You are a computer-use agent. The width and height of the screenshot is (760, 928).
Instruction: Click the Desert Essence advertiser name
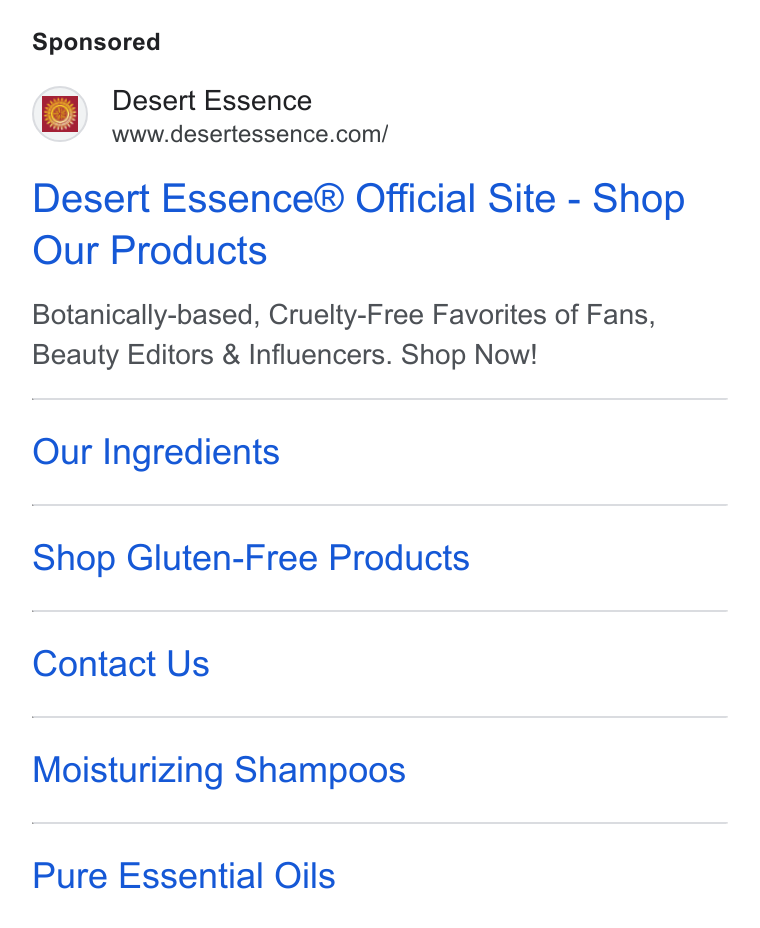[212, 101]
